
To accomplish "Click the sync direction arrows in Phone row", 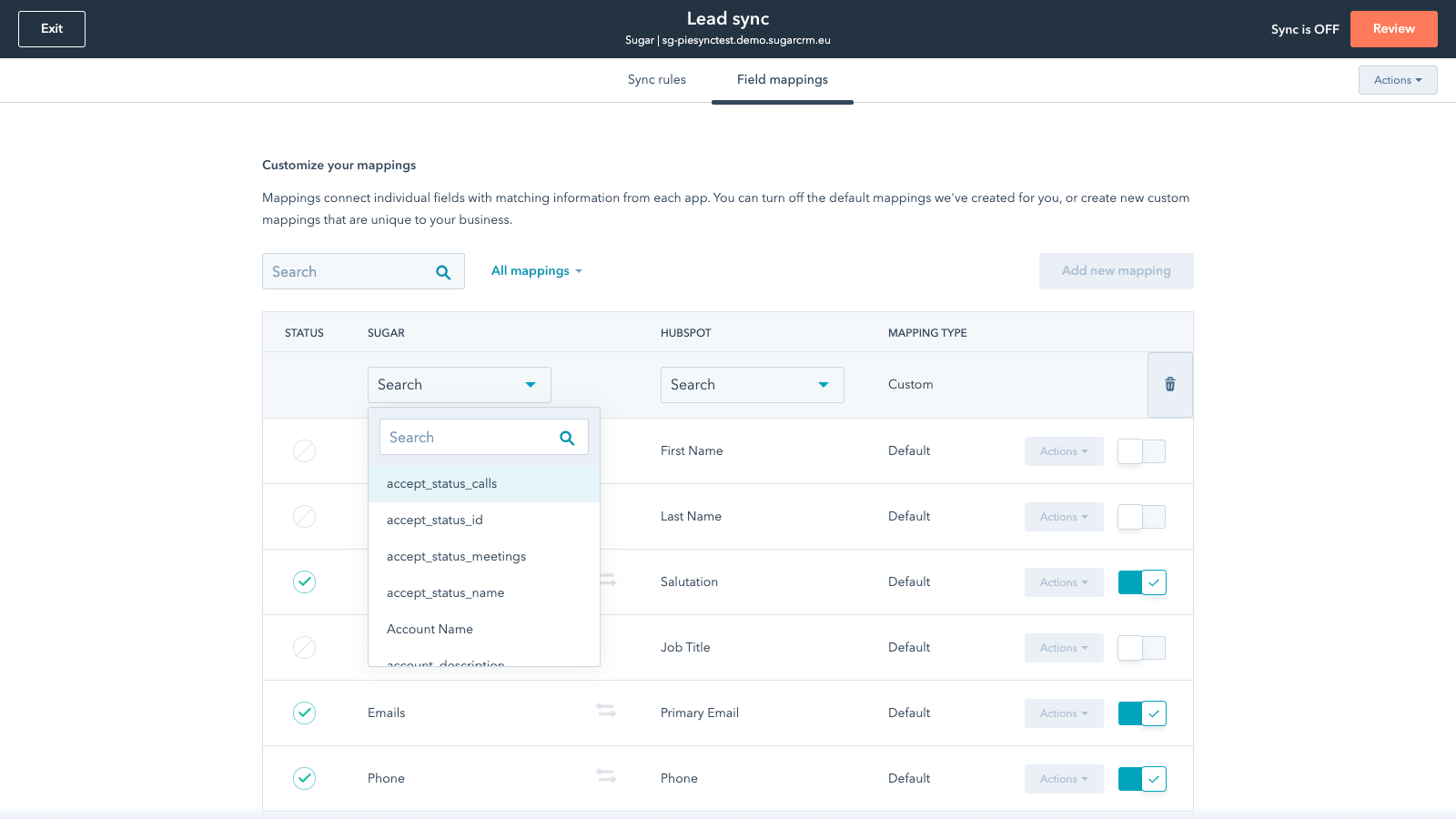I will point(606,775).
